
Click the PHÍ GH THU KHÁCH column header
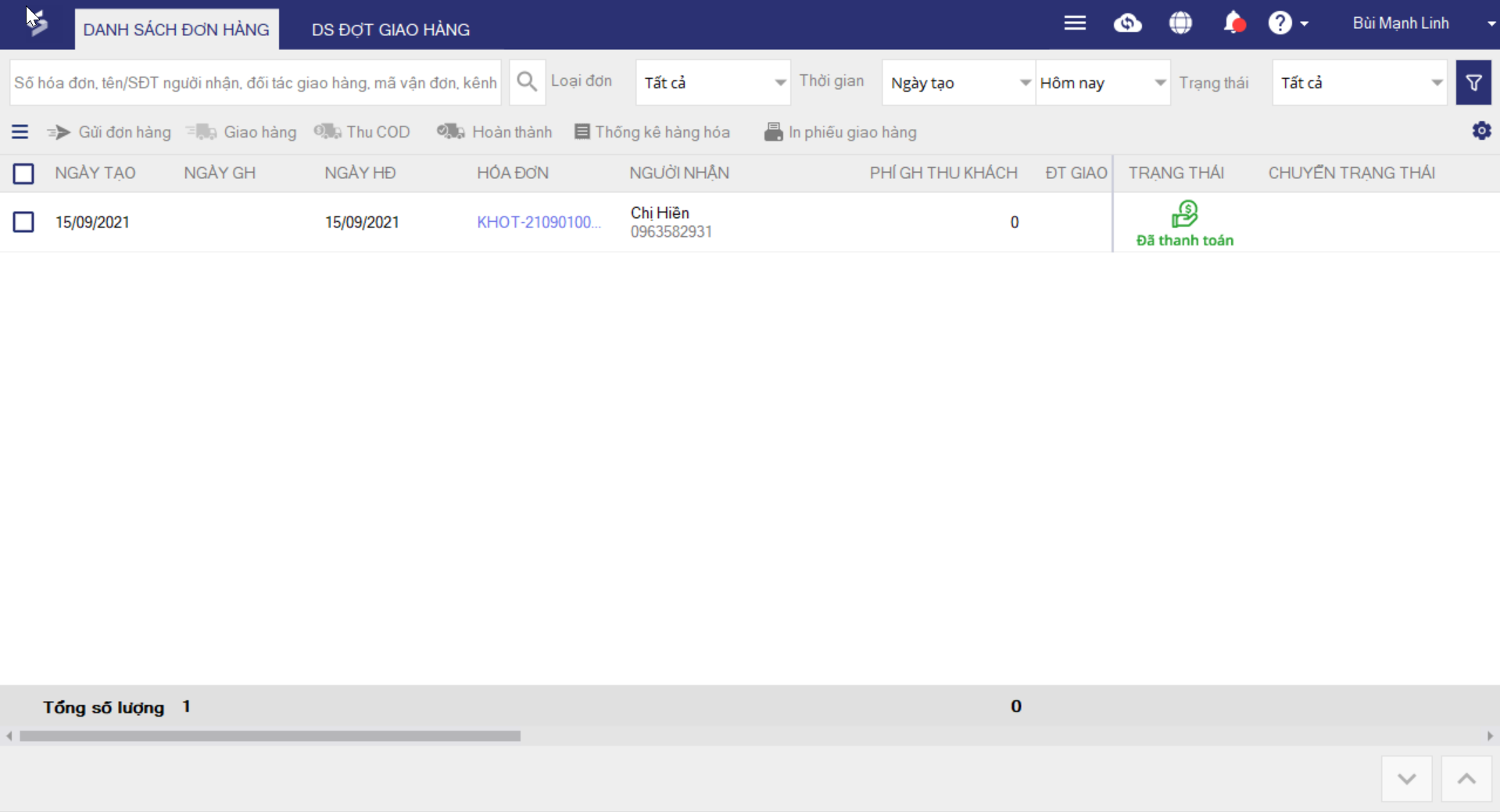point(943,173)
